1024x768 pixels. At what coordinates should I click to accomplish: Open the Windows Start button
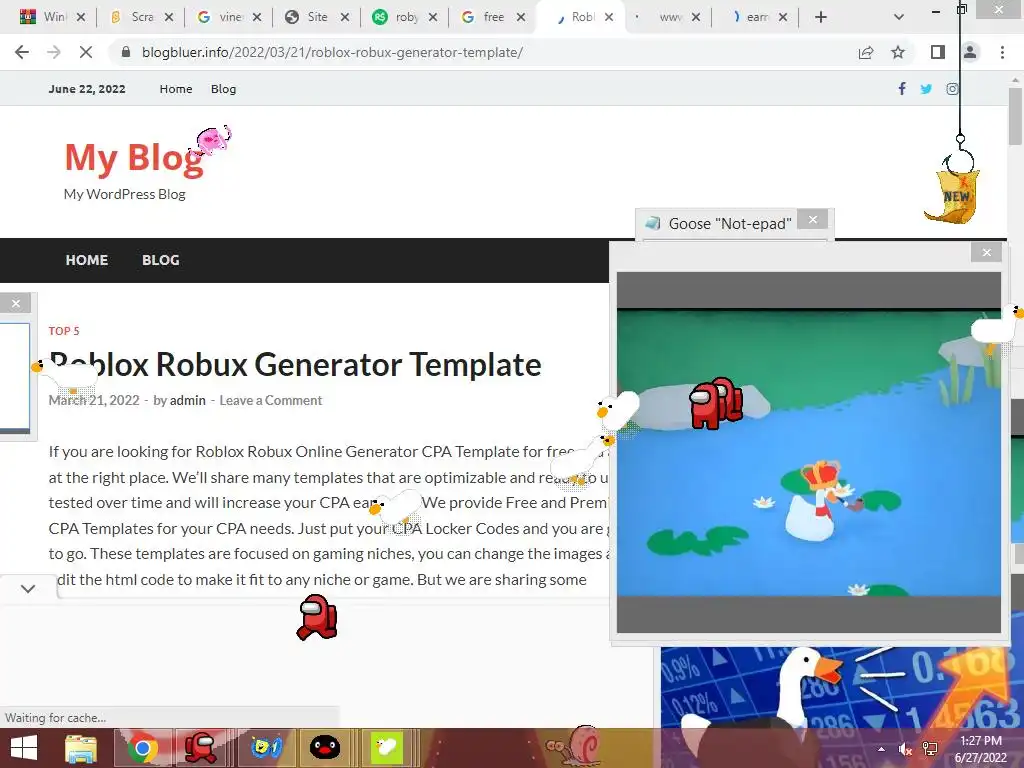(x=24, y=748)
